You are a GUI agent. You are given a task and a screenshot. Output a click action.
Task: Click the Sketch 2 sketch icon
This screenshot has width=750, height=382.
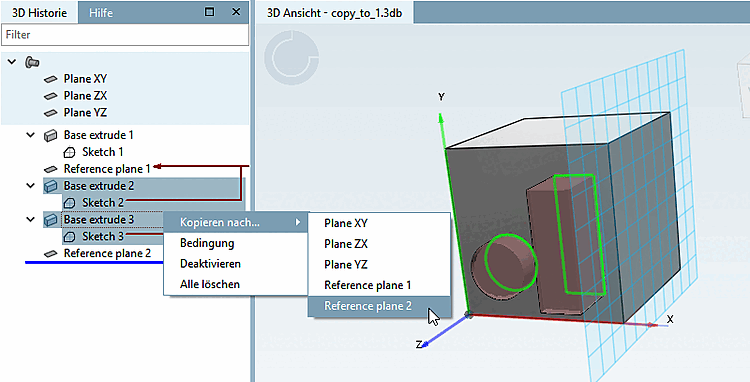(69, 203)
